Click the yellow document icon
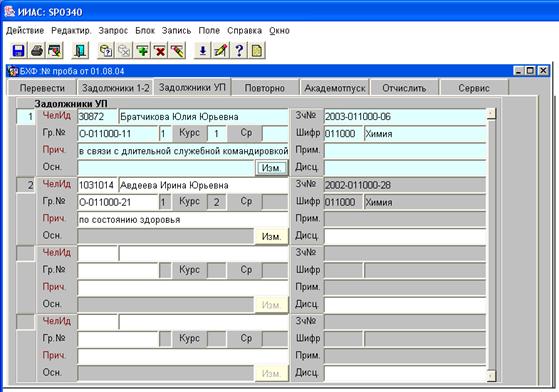Image resolution: width=559 pixels, height=392 pixels. pyautogui.click(x=257, y=50)
